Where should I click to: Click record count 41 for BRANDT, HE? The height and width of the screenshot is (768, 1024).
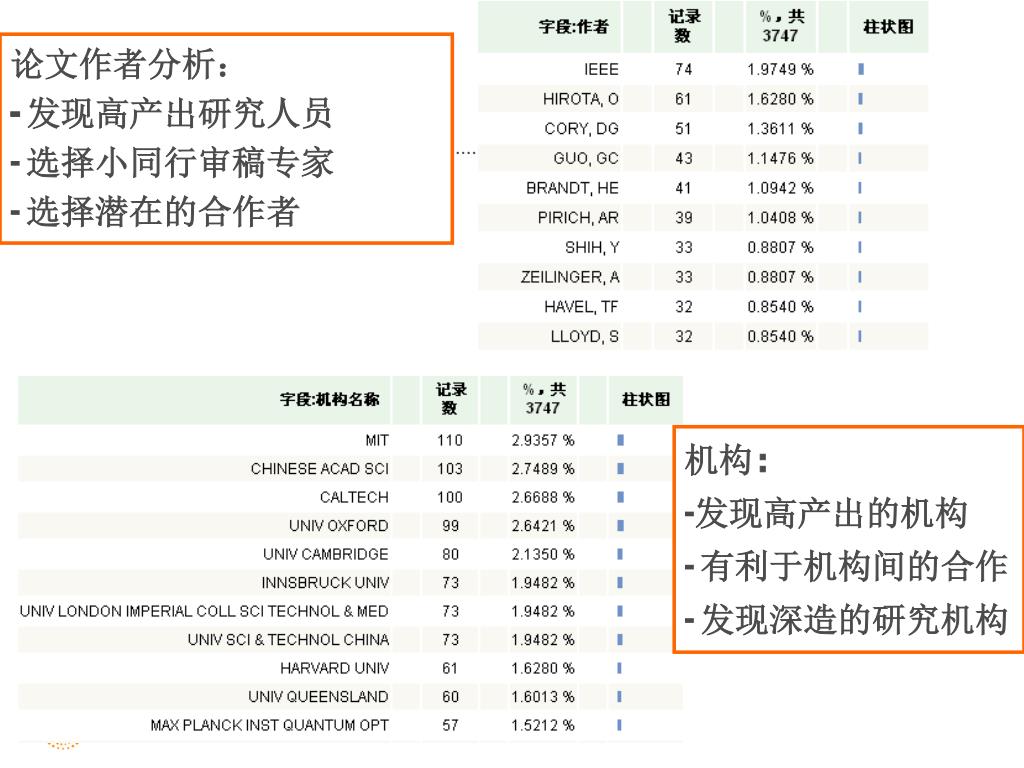coord(684,188)
